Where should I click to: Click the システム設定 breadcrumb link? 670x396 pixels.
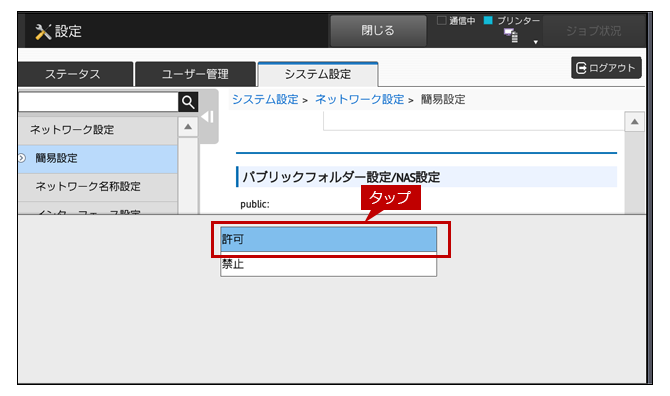(265, 100)
